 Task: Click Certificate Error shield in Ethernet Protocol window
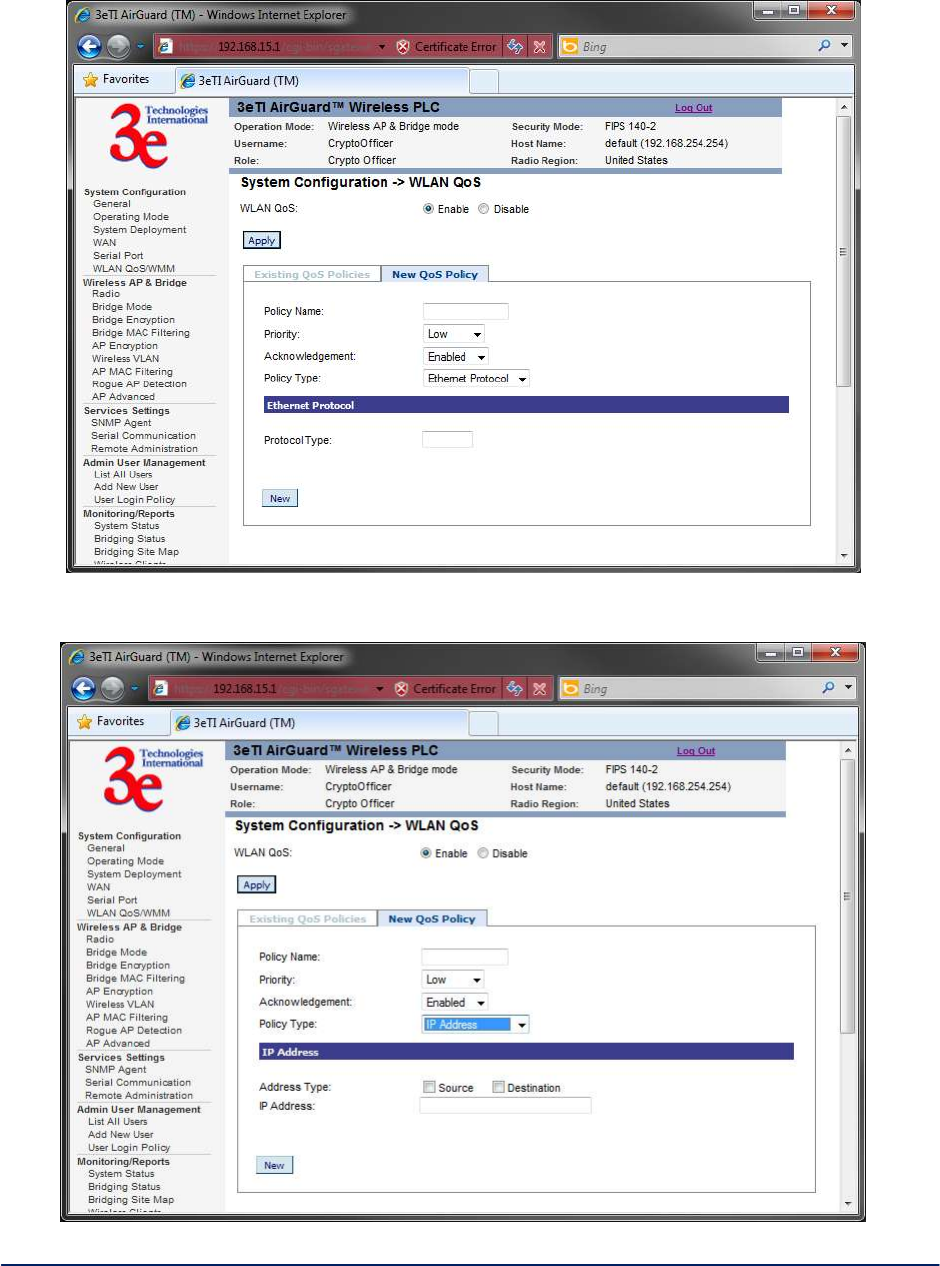click(x=403, y=47)
